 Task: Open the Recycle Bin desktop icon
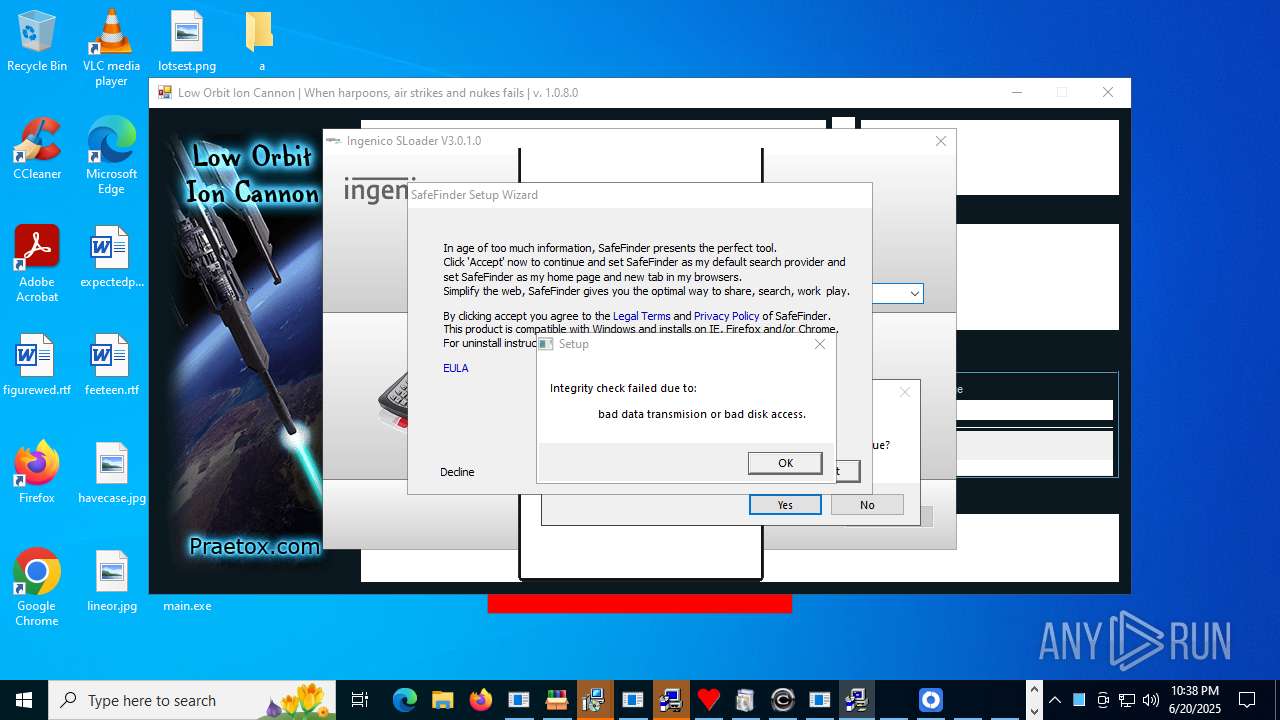coord(37,42)
